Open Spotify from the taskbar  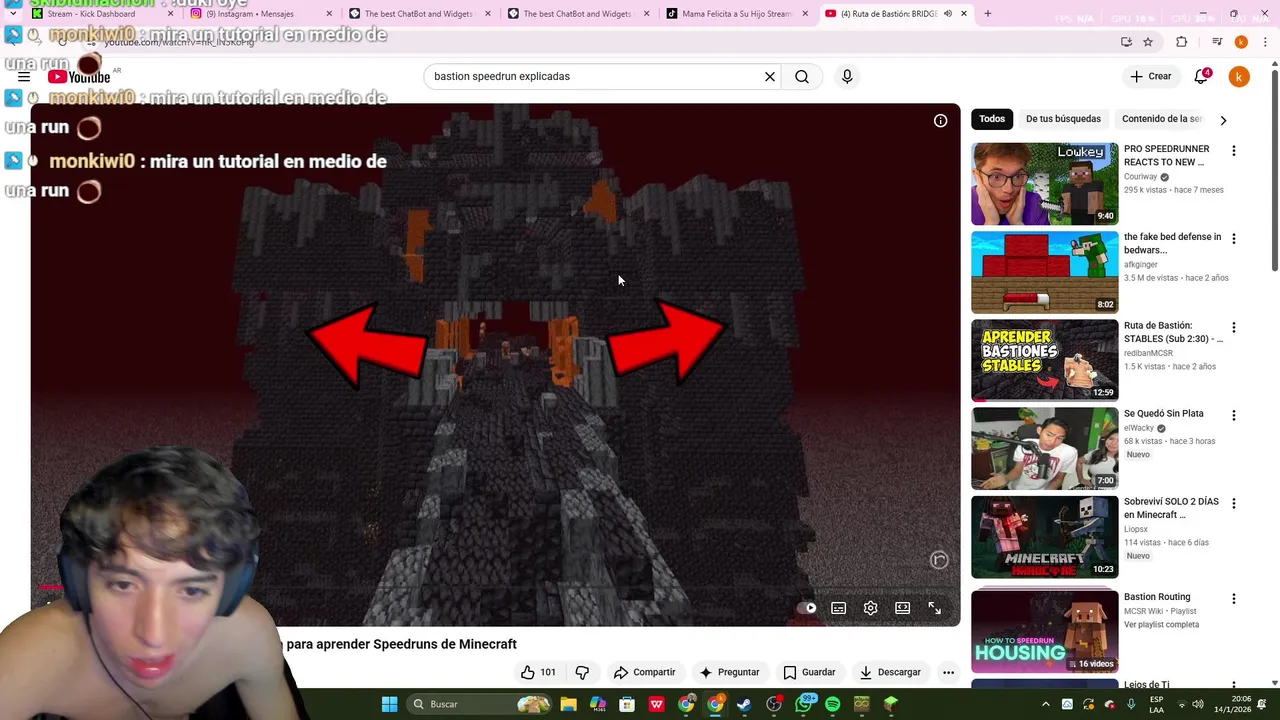click(x=832, y=704)
